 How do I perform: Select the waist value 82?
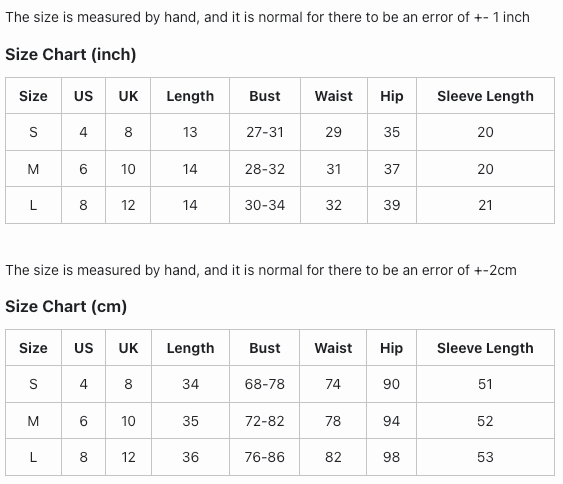click(x=333, y=457)
